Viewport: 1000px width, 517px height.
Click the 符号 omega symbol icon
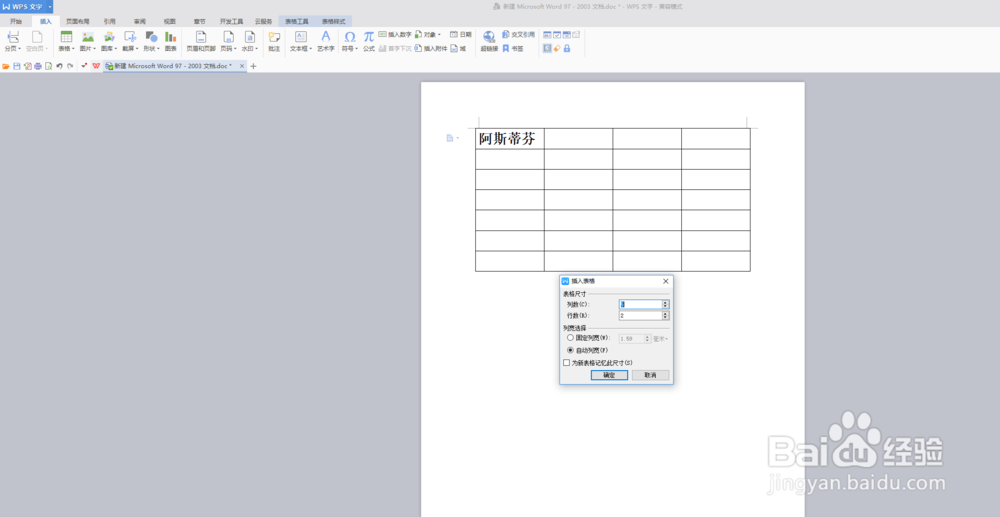click(x=349, y=37)
